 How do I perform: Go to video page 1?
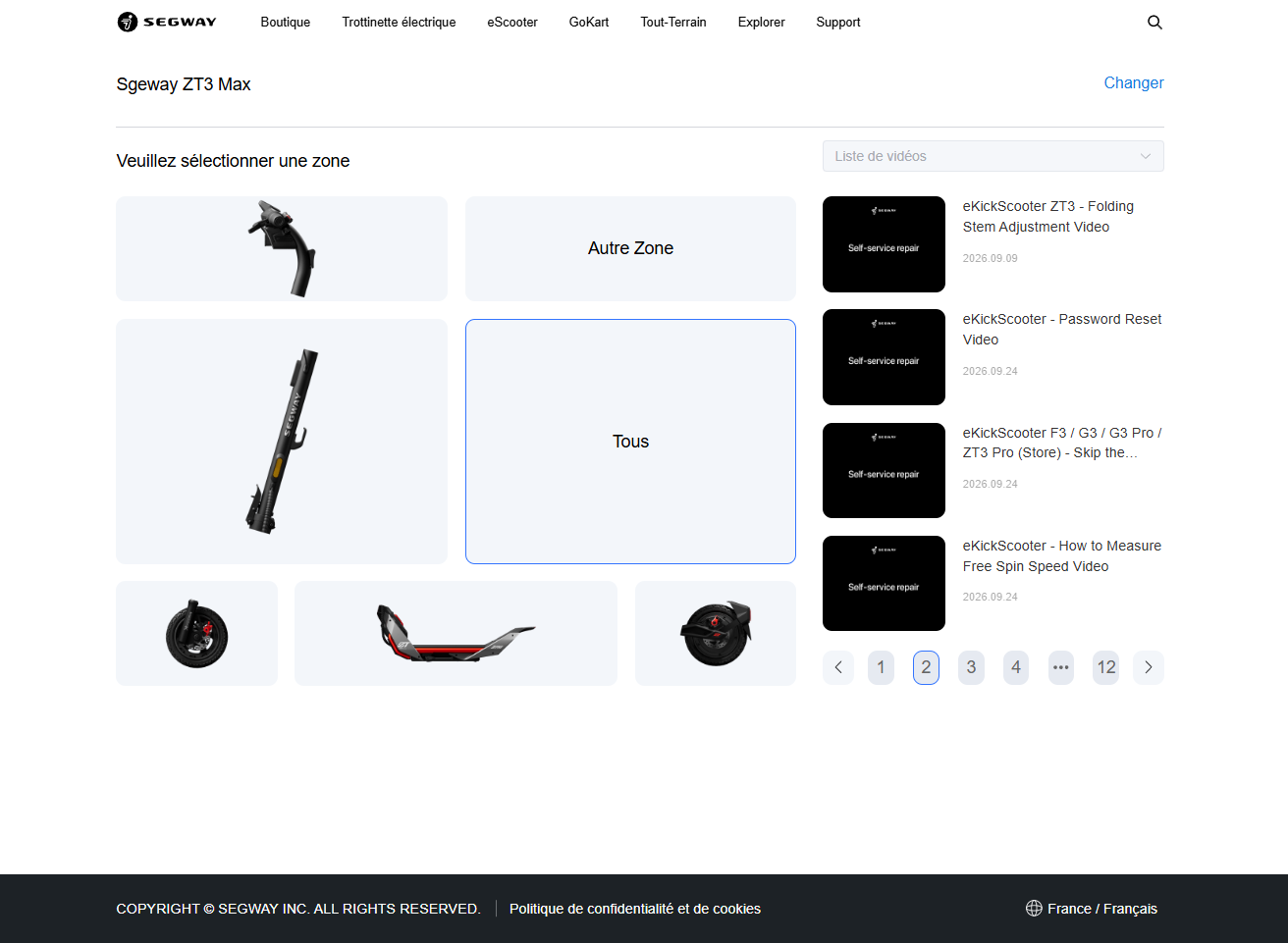coord(881,667)
